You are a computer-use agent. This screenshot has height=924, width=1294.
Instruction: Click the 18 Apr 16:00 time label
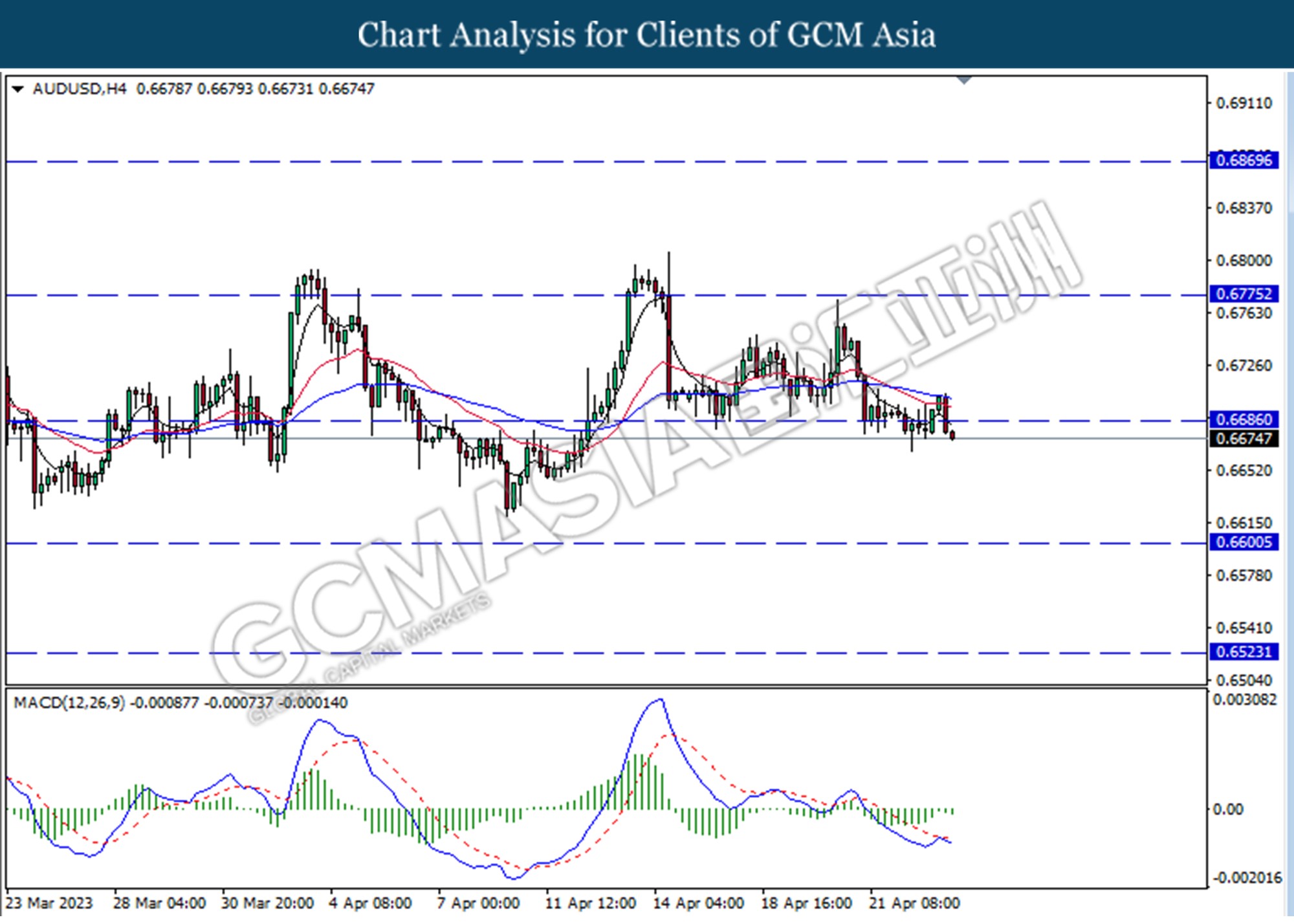coord(806,903)
